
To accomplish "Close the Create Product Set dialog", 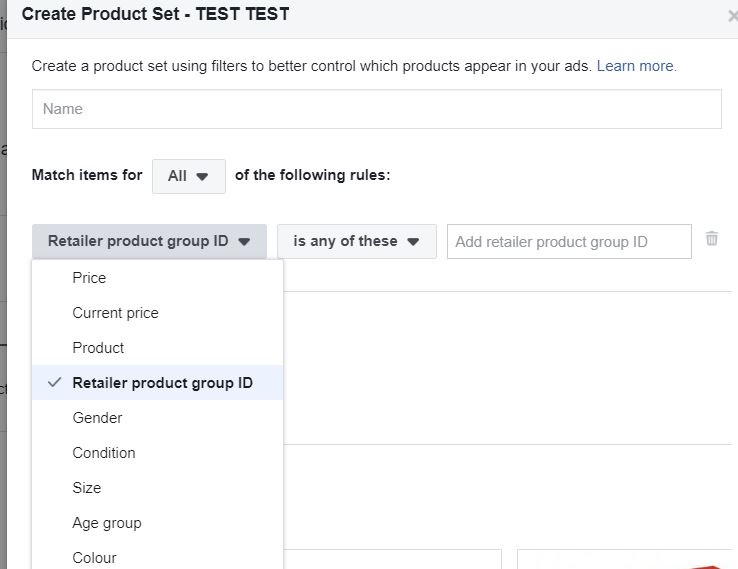I will coord(733,16).
